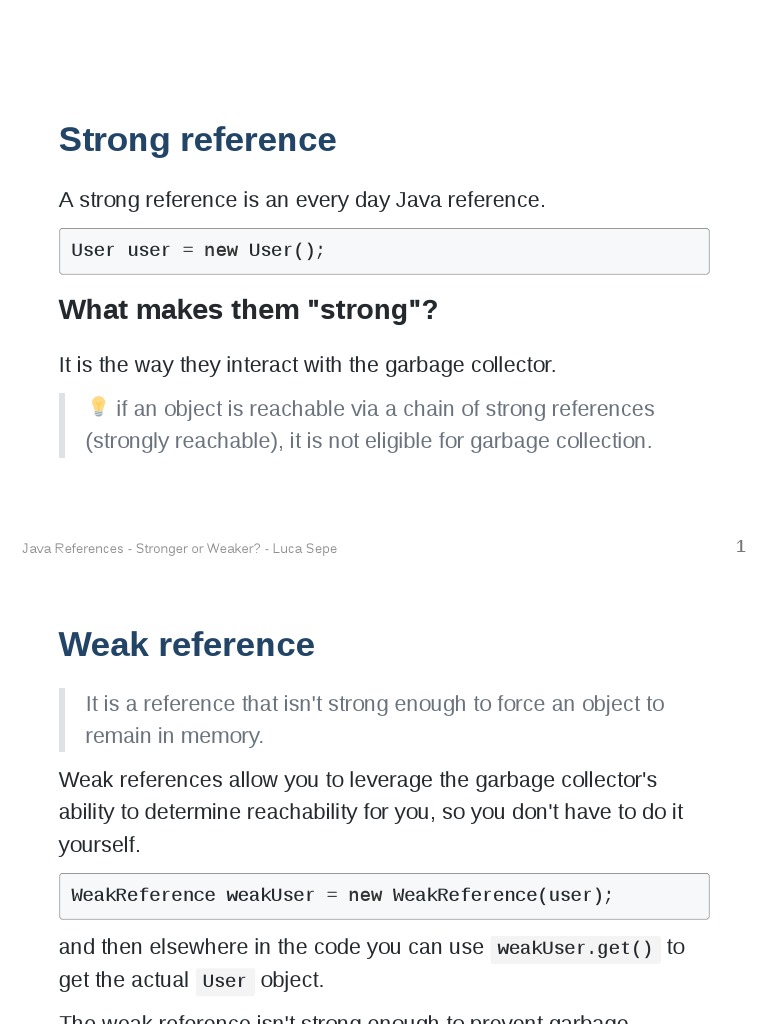Click the lightbulb emoji icon

coord(98,407)
